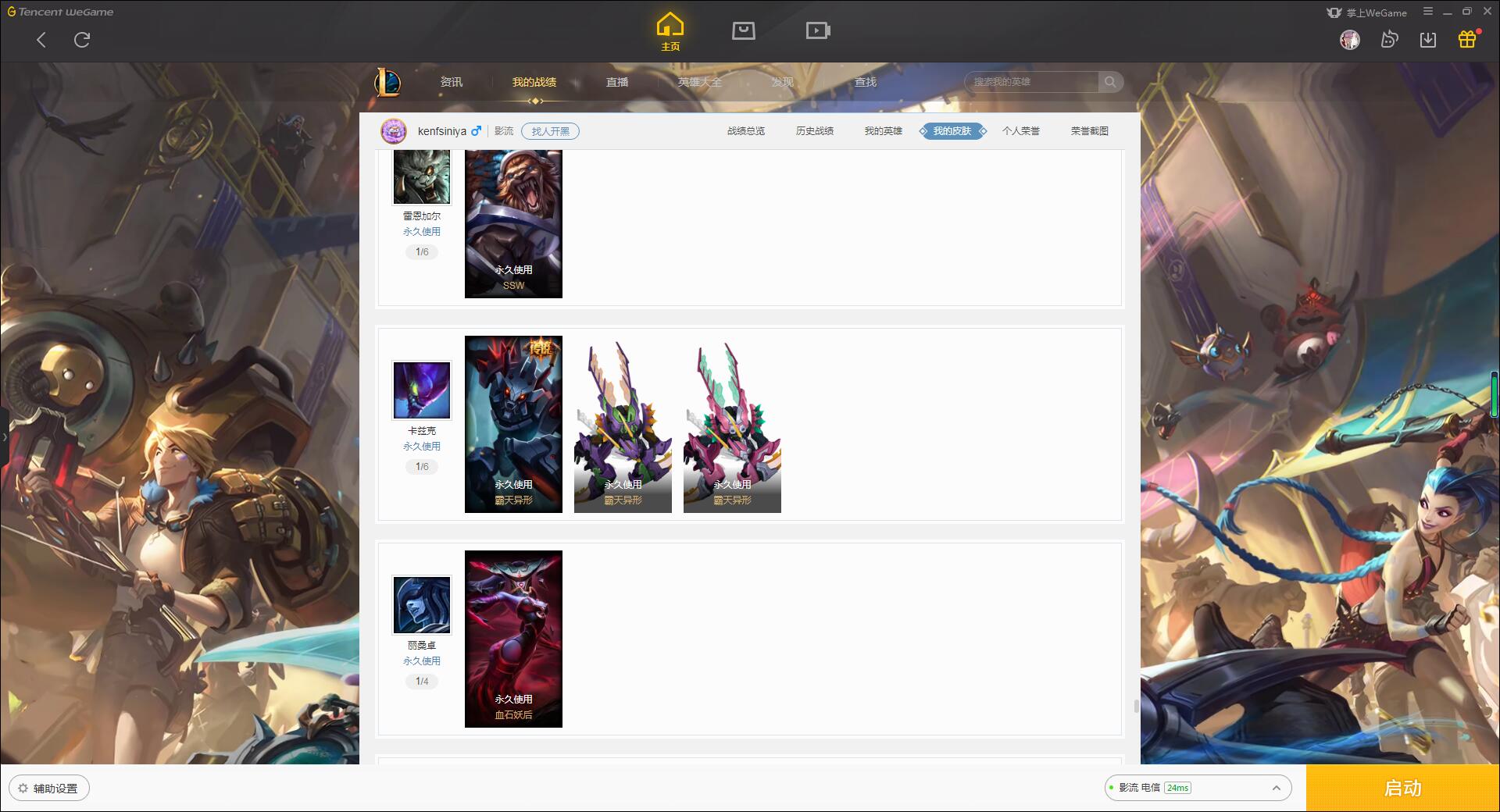Click 永久使用 under 雷恩加尔

(422, 232)
